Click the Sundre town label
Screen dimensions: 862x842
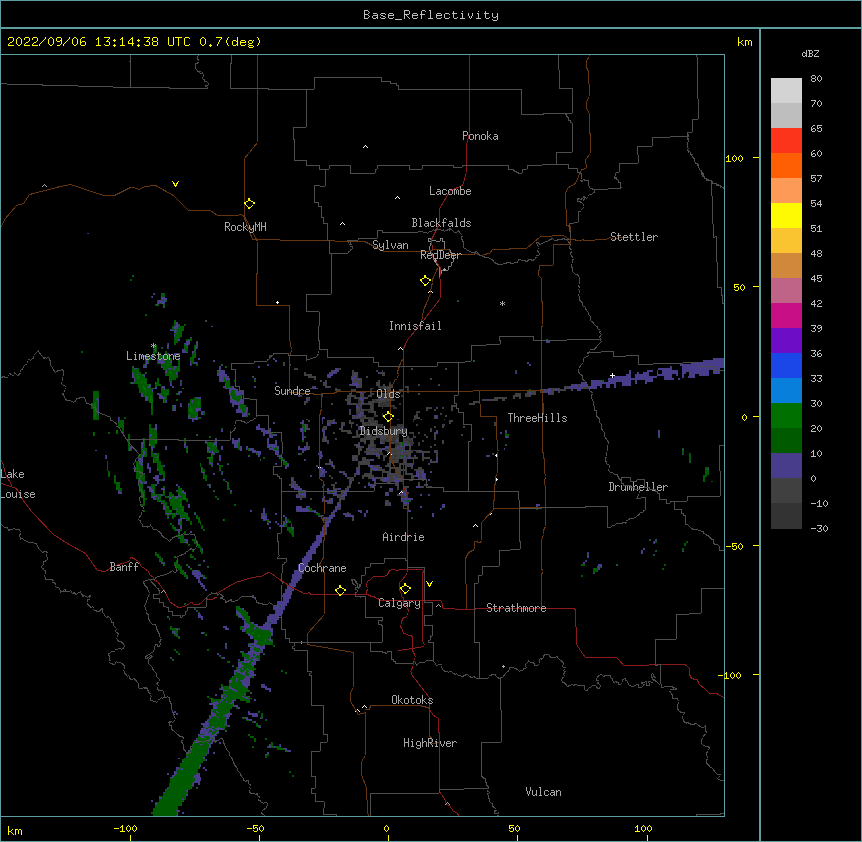tap(292, 391)
